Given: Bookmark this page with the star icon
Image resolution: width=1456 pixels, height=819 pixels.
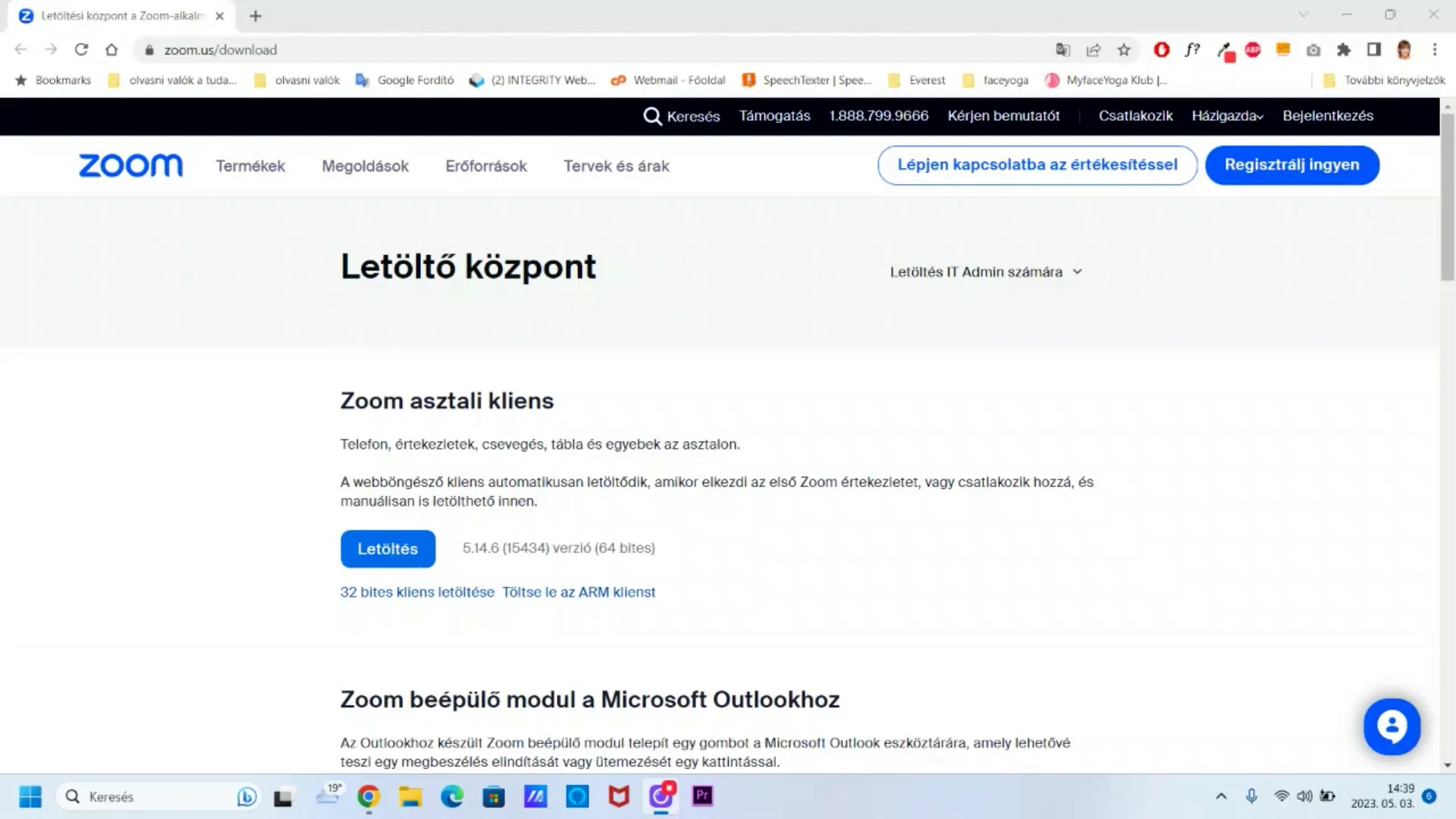Looking at the screenshot, I should [1124, 50].
